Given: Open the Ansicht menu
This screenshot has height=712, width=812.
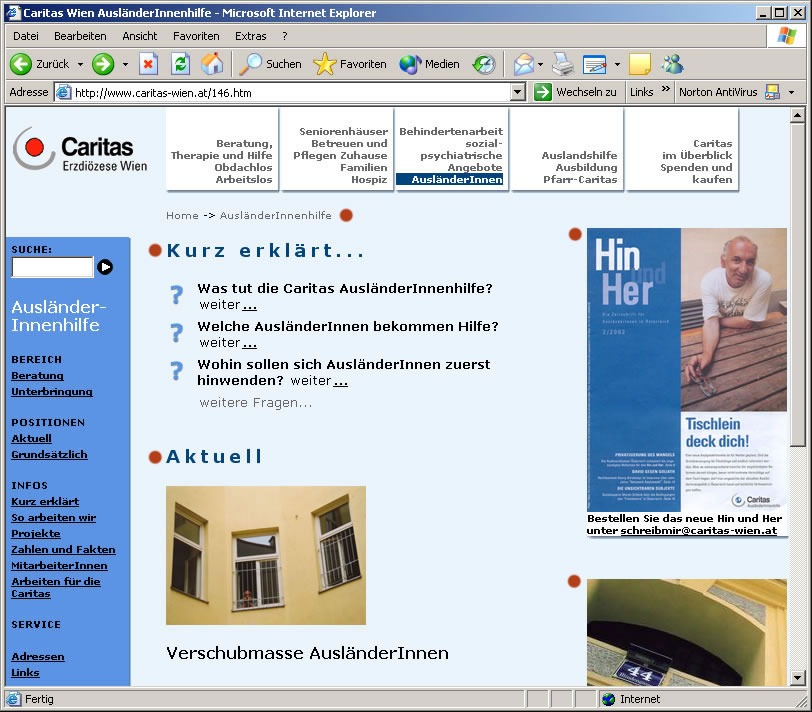Looking at the screenshot, I should coord(140,36).
